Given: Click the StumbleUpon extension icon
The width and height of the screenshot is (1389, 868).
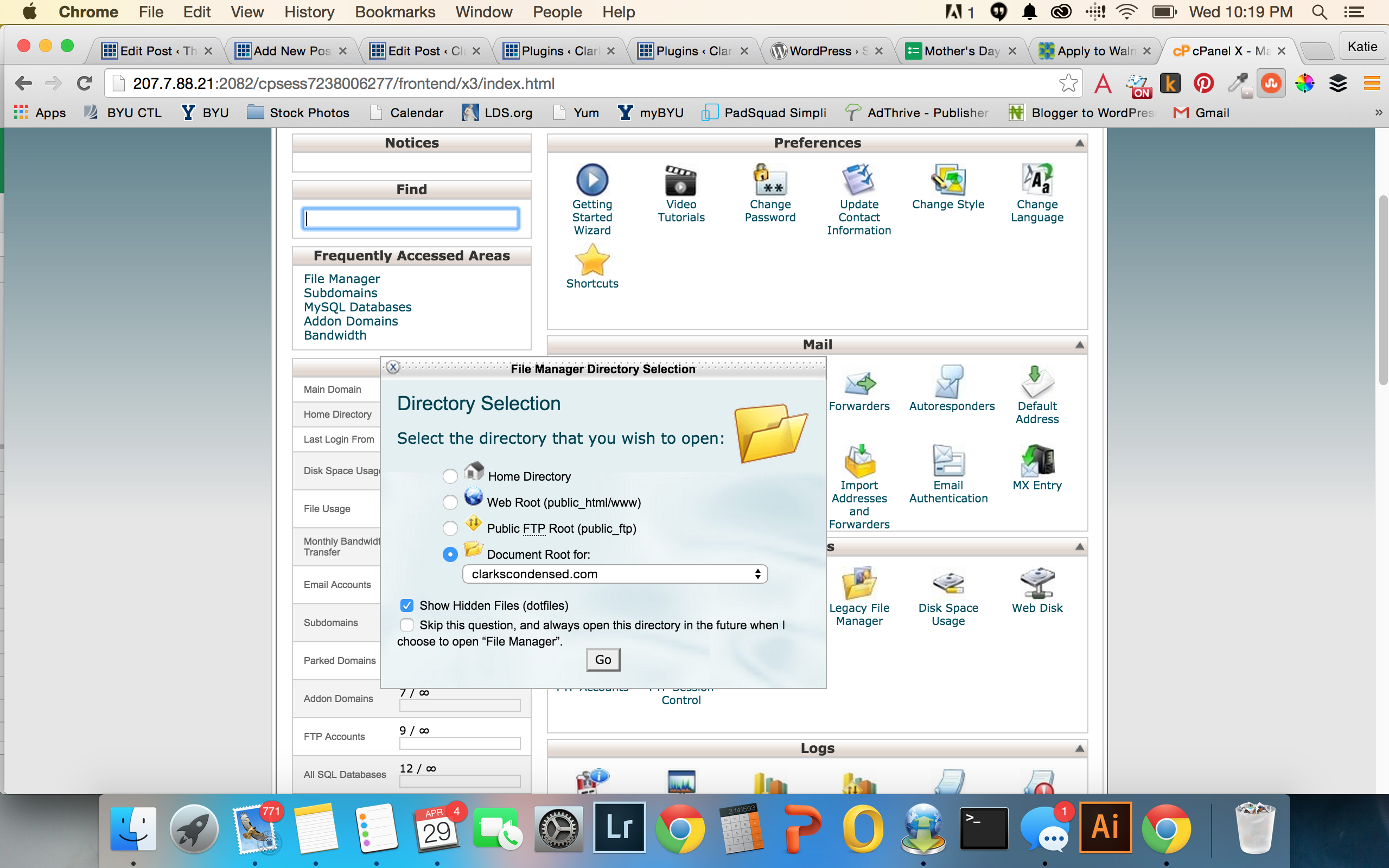Looking at the screenshot, I should click(1271, 84).
